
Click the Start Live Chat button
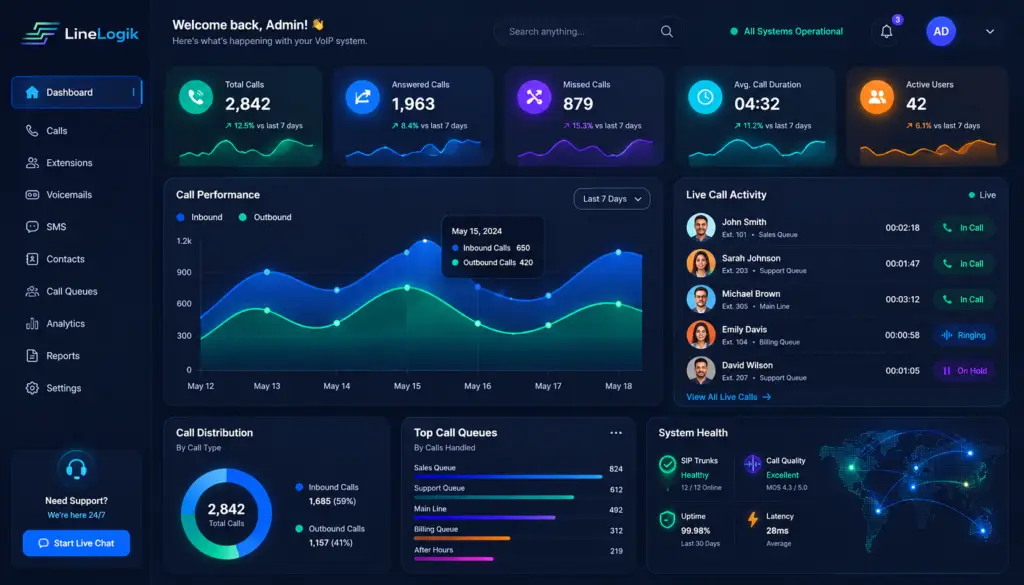pyautogui.click(x=76, y=543)
